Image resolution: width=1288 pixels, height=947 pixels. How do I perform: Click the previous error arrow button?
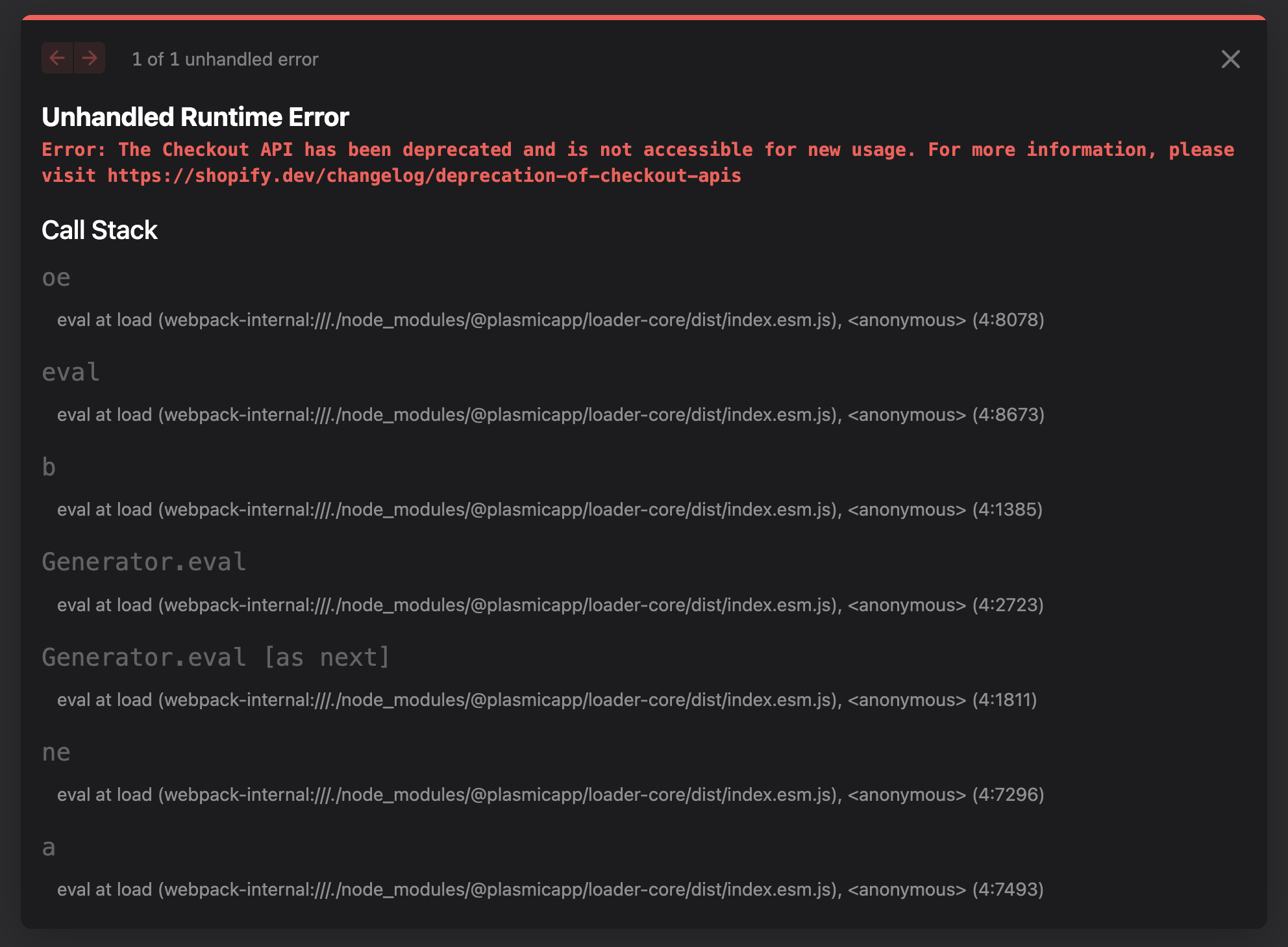pyautogui.click(x=57, y=58)
